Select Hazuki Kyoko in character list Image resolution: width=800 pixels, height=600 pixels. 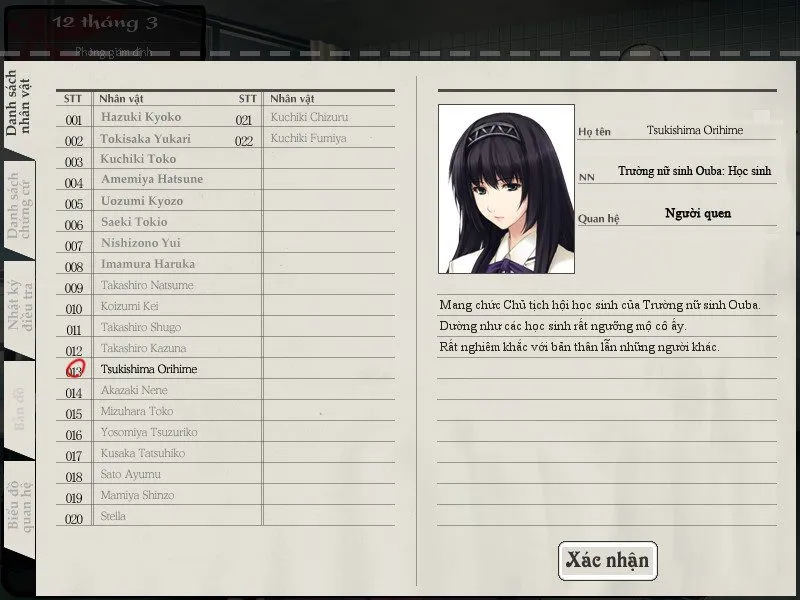(x=141, y=118)
